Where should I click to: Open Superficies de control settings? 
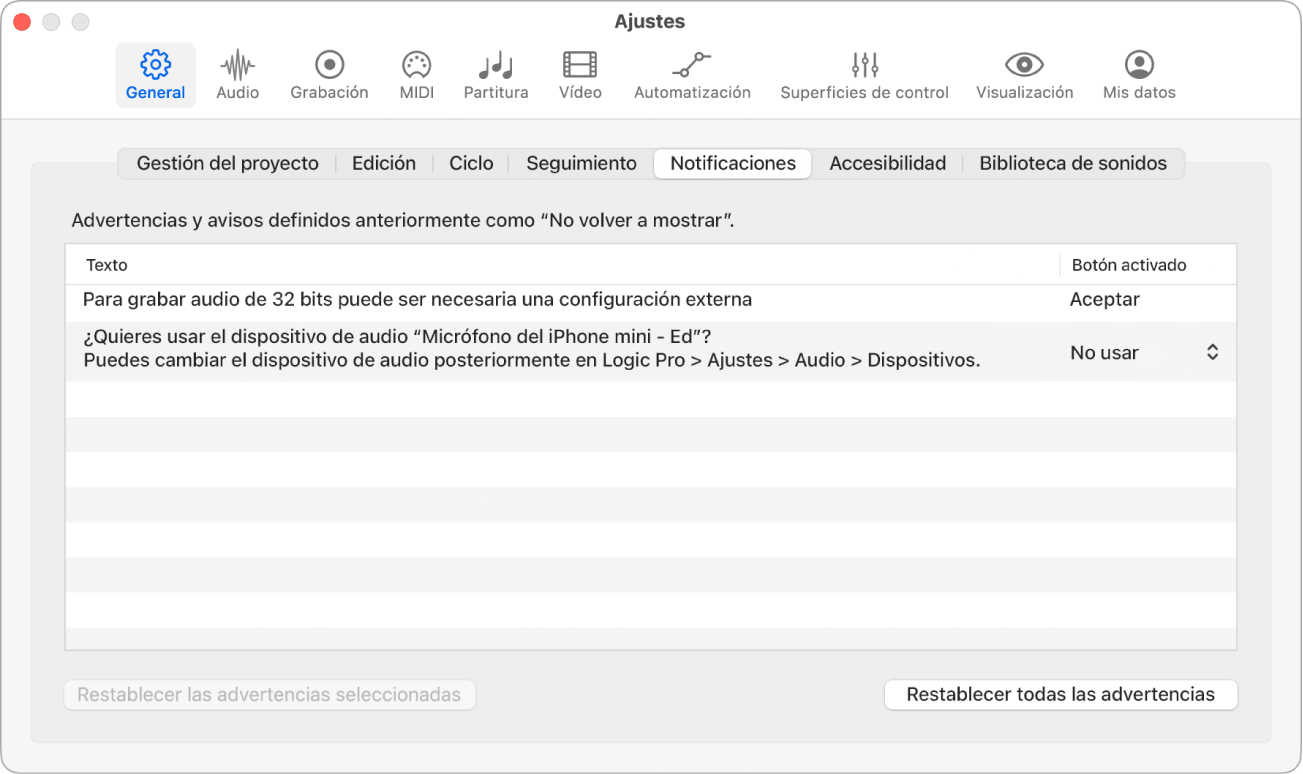click(x=863, y=74)
